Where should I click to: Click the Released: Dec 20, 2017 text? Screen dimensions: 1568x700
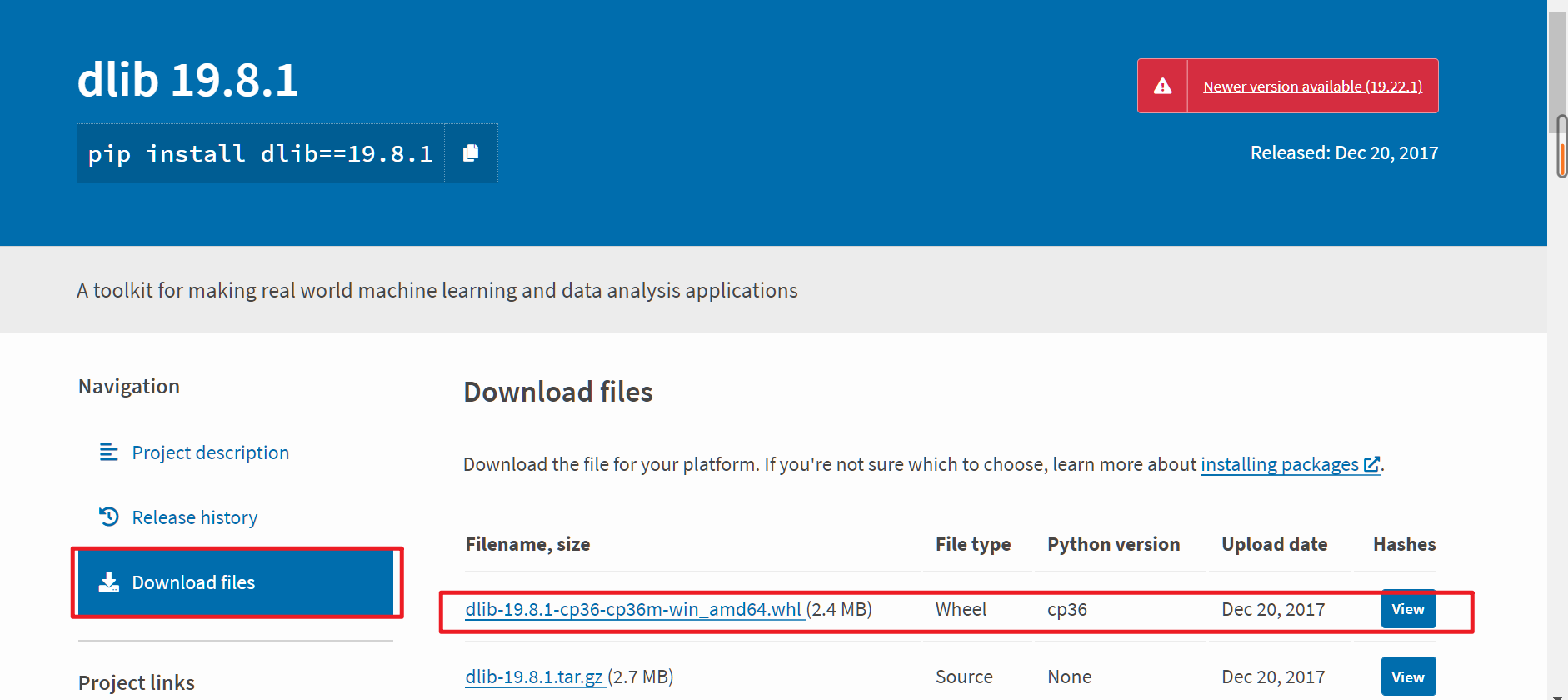1344,152
